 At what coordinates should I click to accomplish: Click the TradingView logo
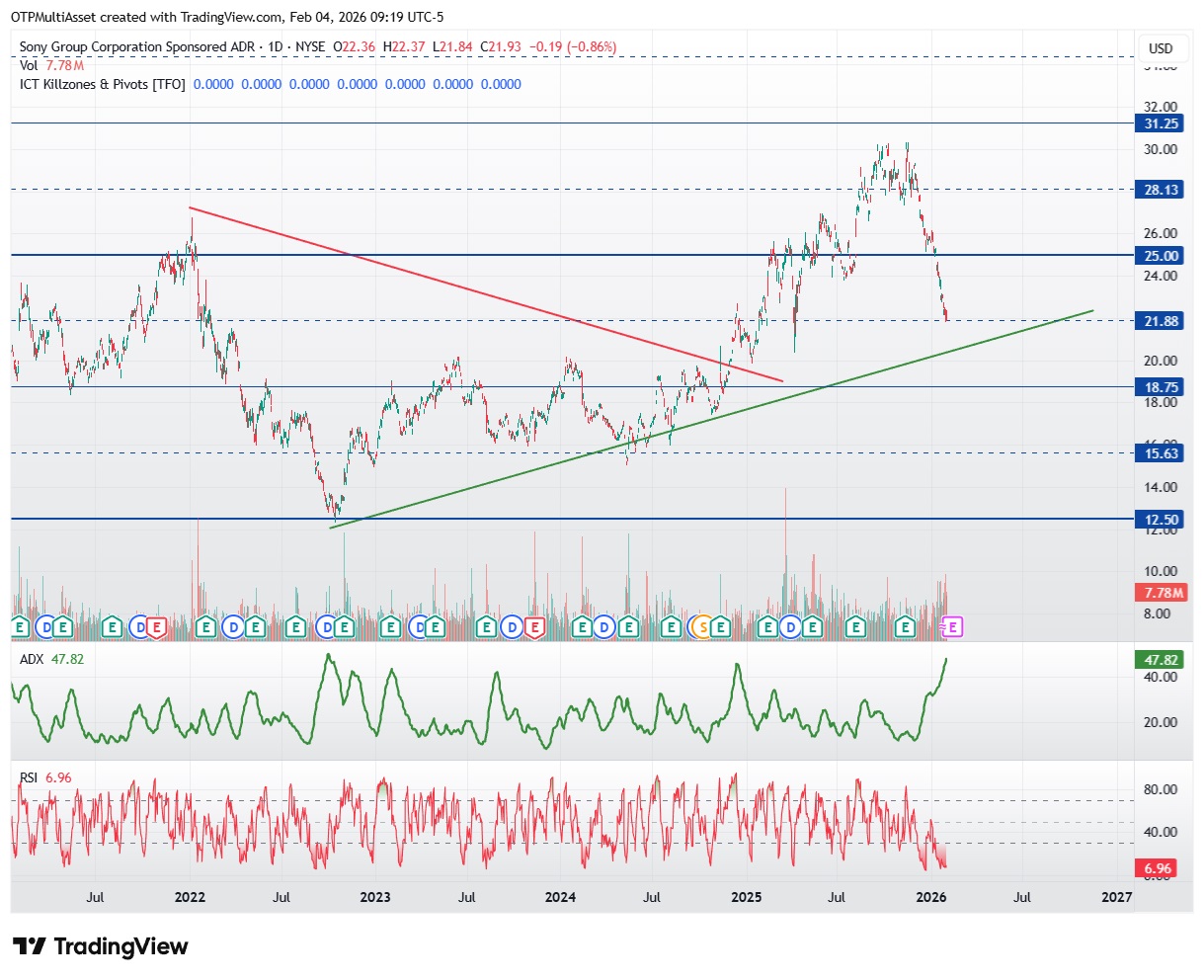tap(100, 946)
